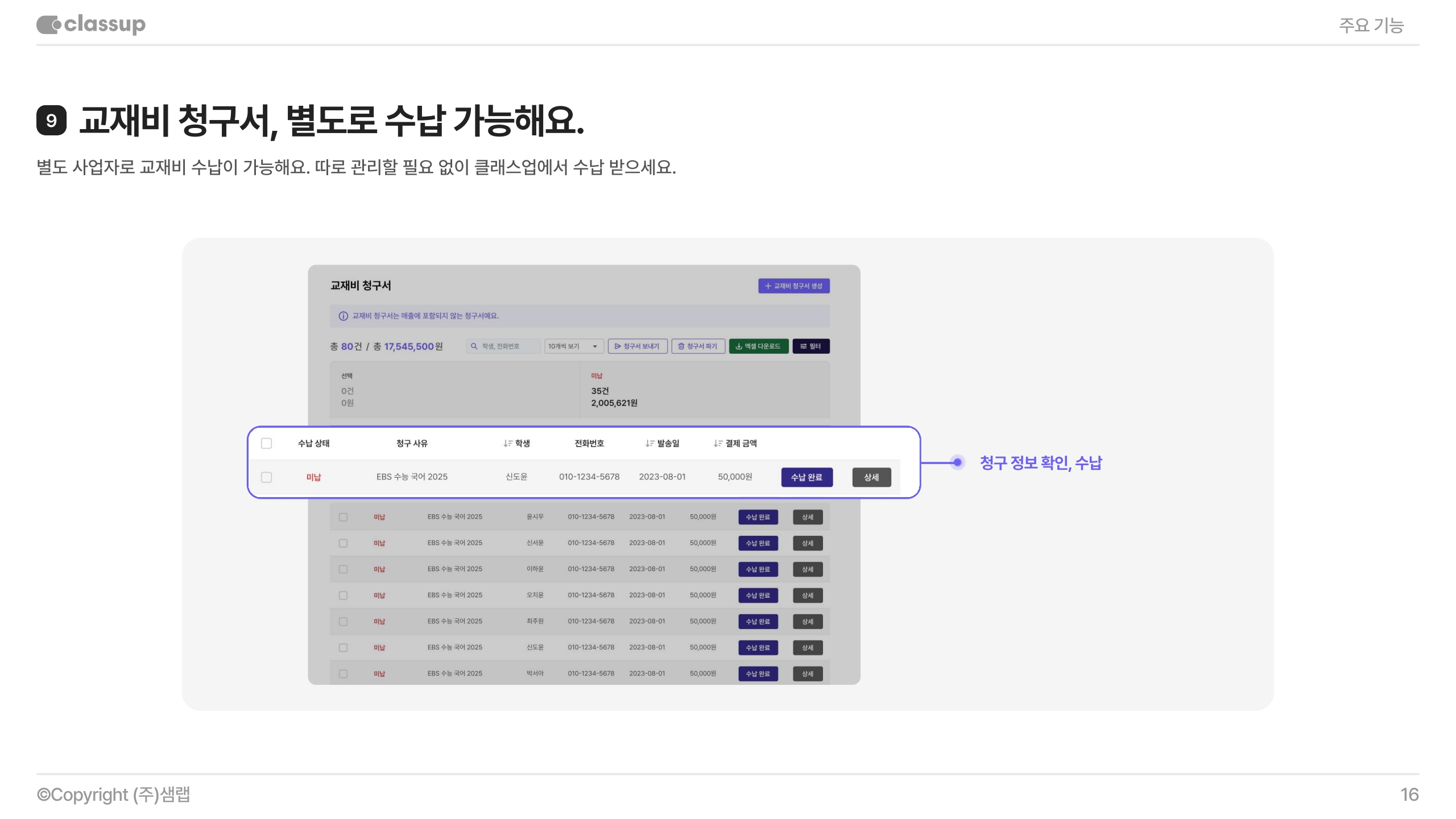Click the 엑셀 다운로드 download button
The height and width of the screenshot is (819, 1456).
758,346
